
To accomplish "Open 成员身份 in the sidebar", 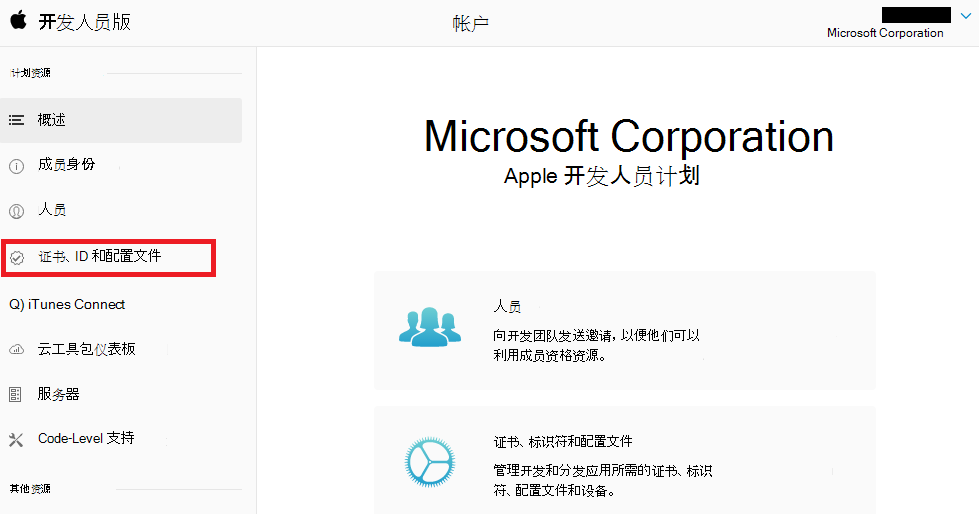I will pyautogui.click(x=66, y=164).
